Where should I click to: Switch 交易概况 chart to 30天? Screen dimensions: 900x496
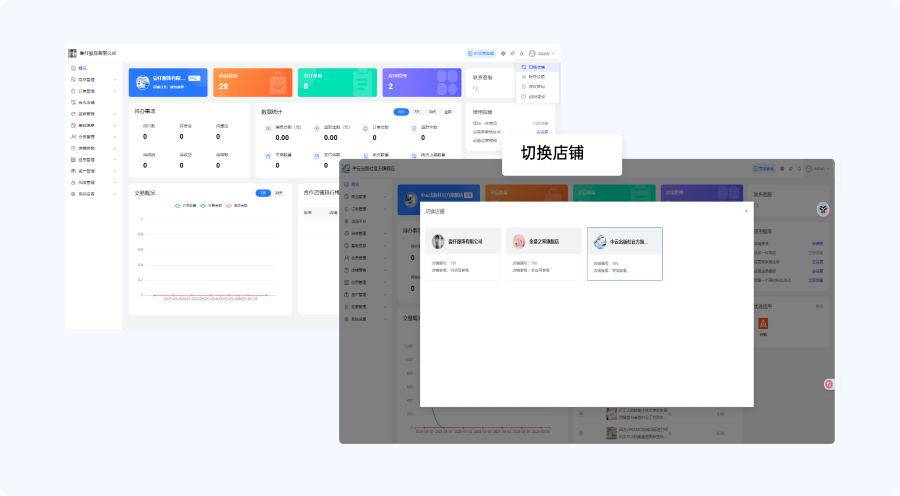click(279, 192)
